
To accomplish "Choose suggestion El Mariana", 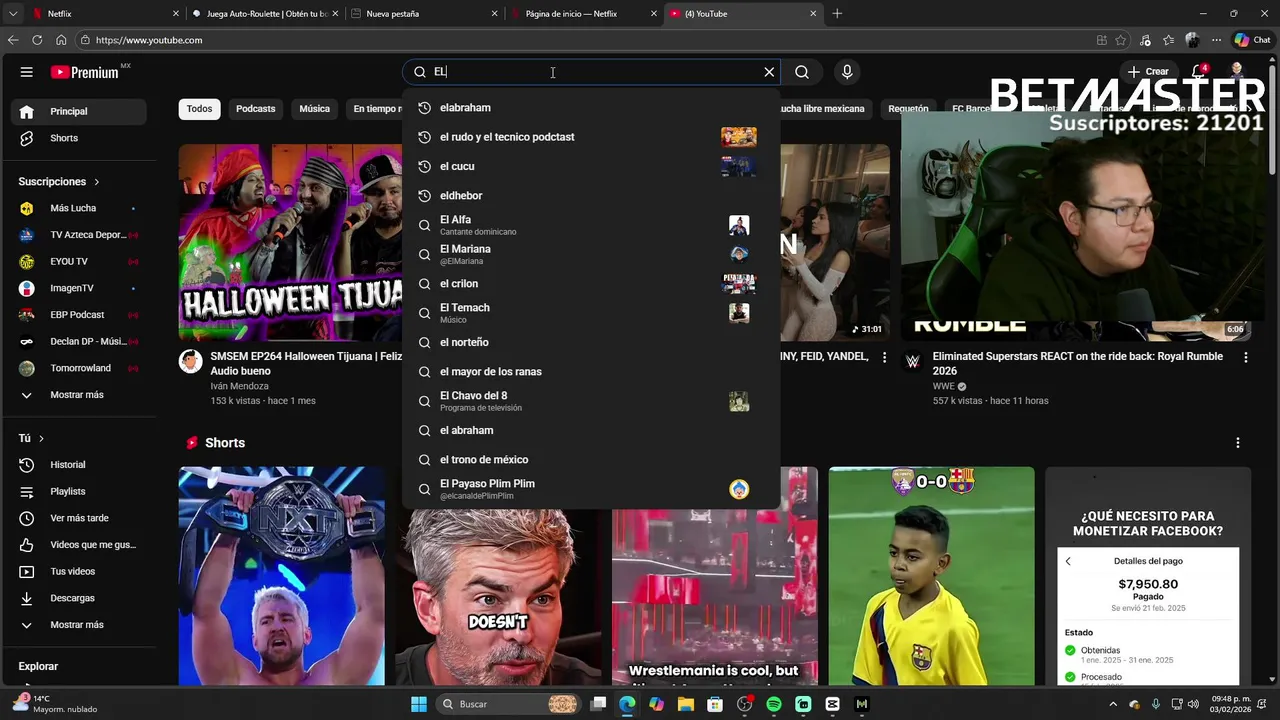I will 590,254.
